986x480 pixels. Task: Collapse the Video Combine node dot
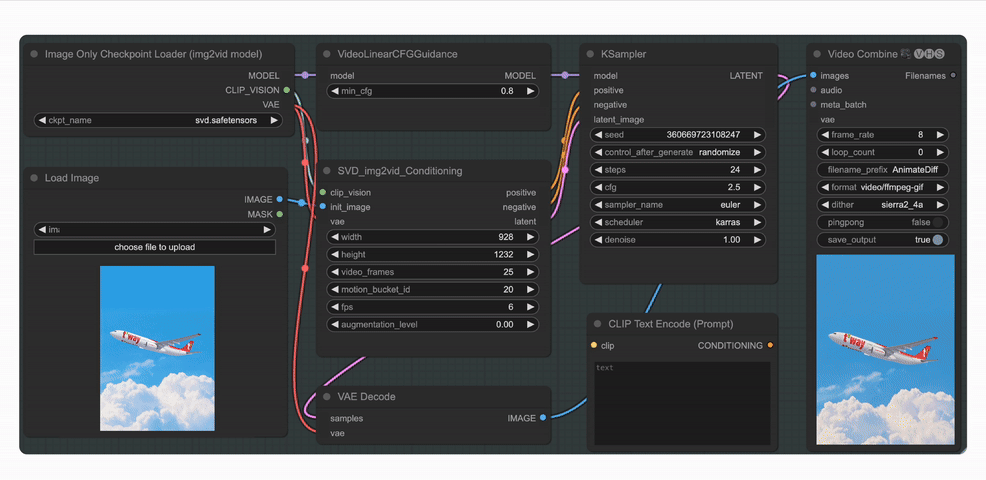coord(817,54)
